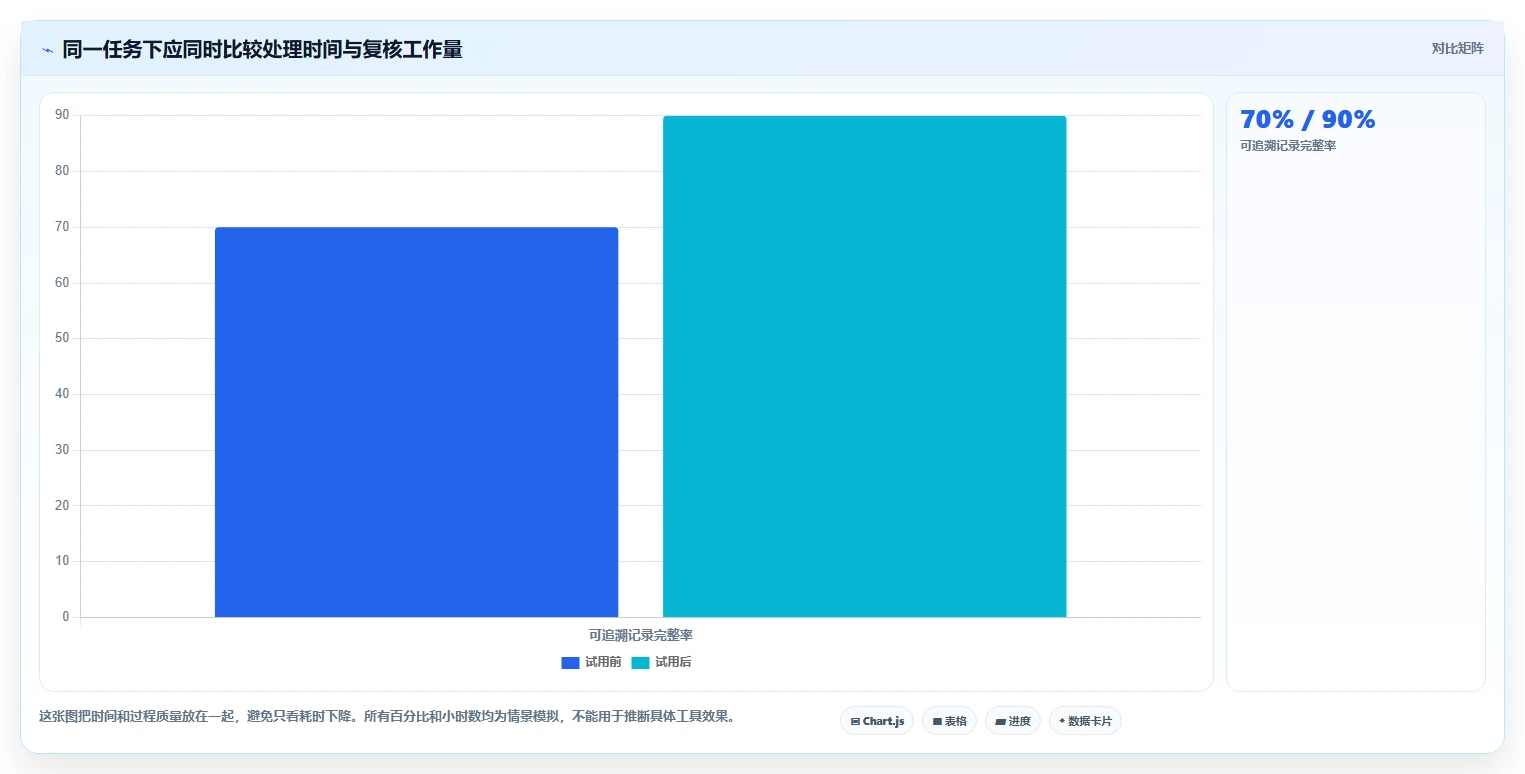Click the 可追溯记录完整率 x-axis label
Screen dimensions: 1525x774
641,635
